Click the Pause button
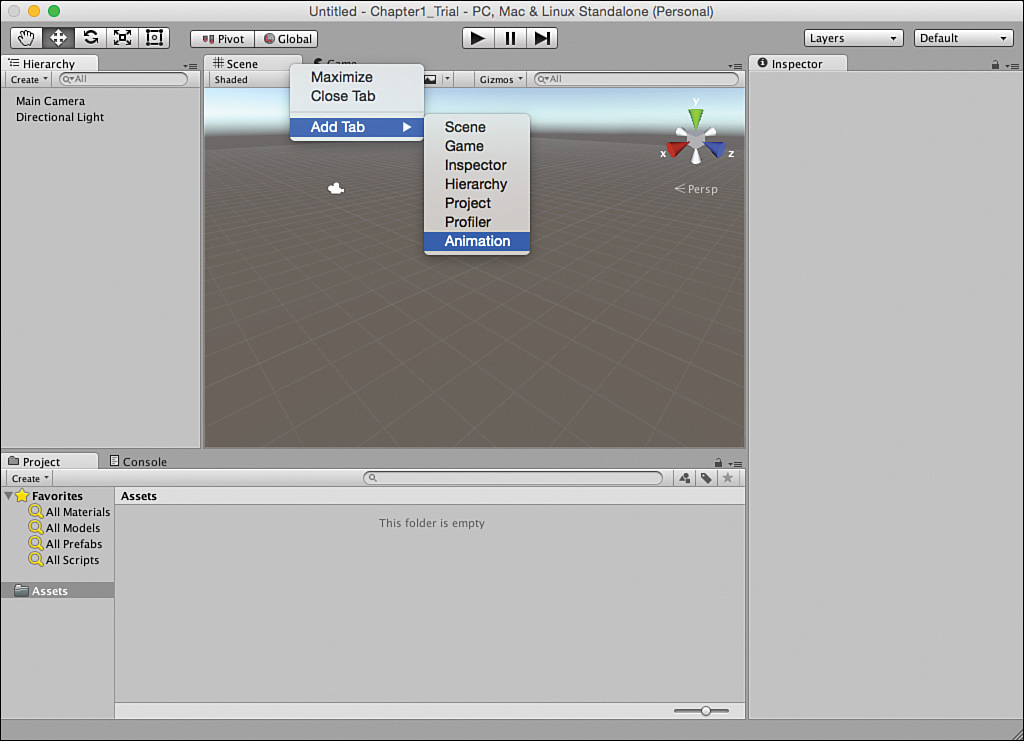Screen dimensions: 1024x741 [x=510, y=39]
